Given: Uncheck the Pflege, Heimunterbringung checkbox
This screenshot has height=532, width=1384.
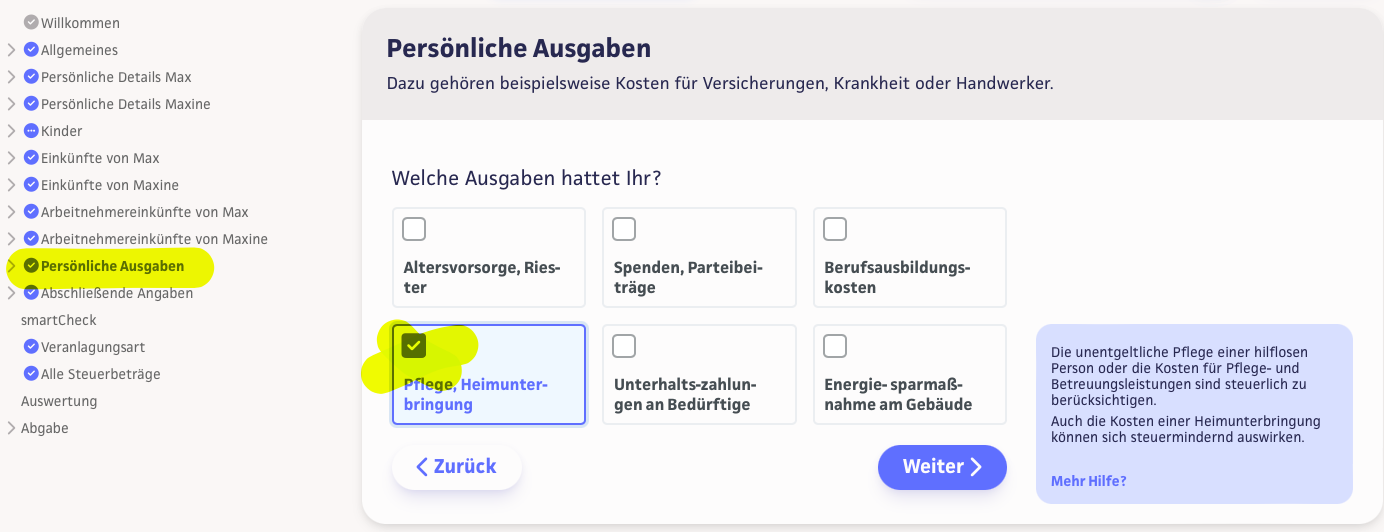Looking at the screenshot, I should pyautogui.click(x=414, y=346).
